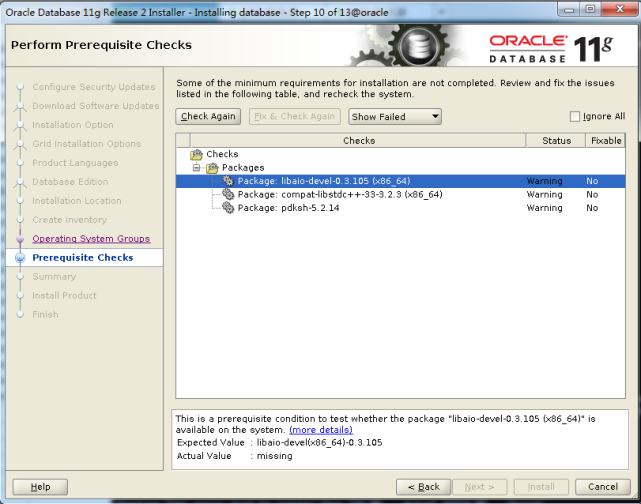This screenshot has width=641, height=504.
Task: Click Expected Value libaio-devel(x86_64)-0.3.105 text
Action: point(319,443)
